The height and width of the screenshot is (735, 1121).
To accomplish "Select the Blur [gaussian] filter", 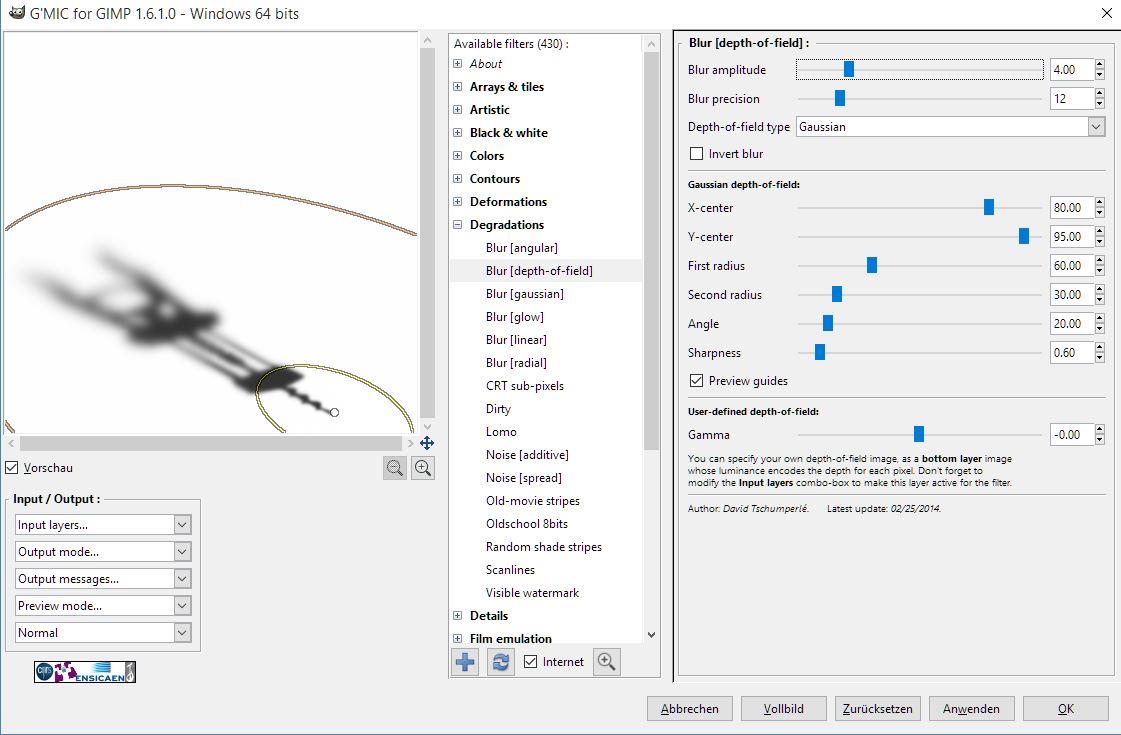I will (524, 294).
